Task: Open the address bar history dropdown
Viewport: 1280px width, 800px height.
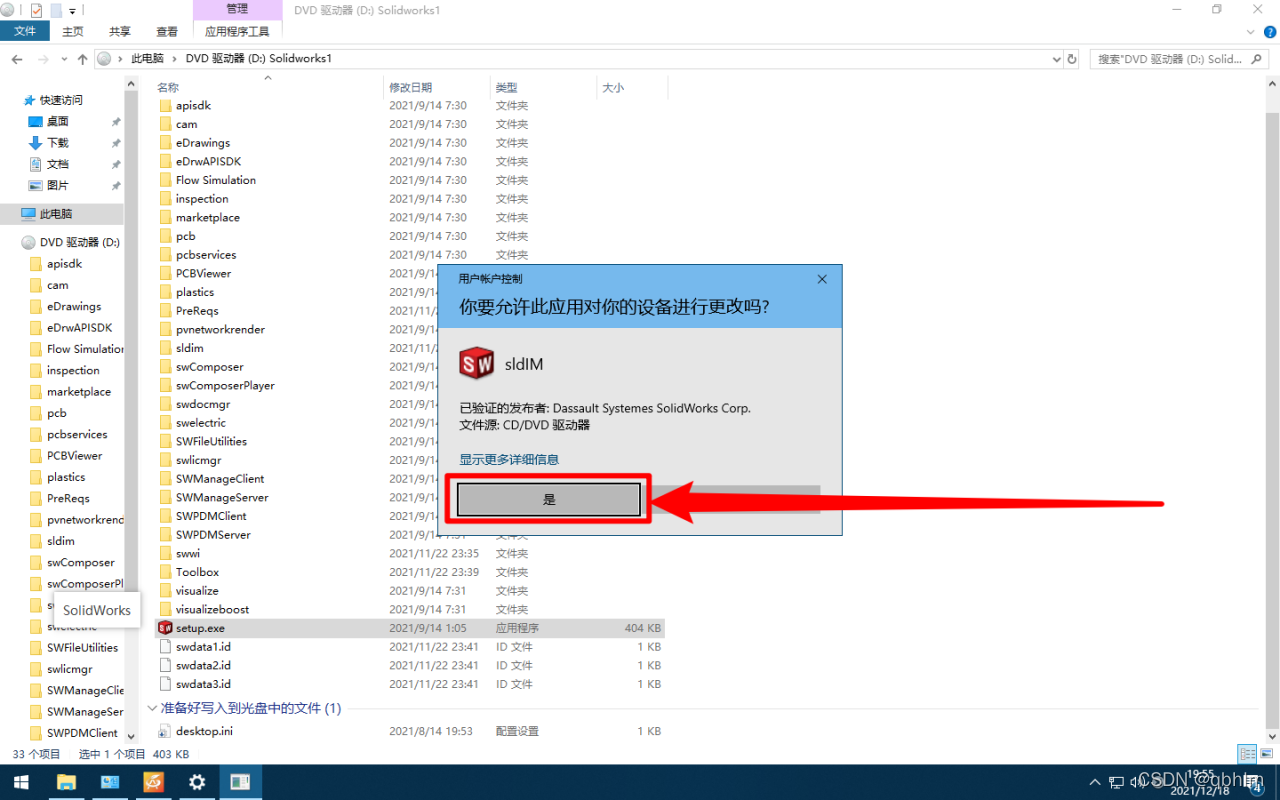Action: [1055, 59]
